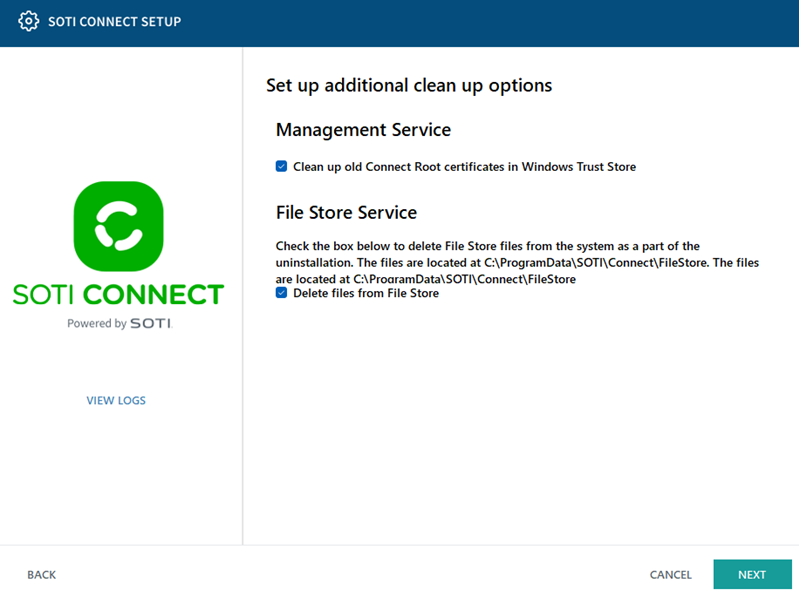Image resolution: width=799 pixels, height=596 pixels.
Task: Click the green SOTI Connect logo icon
Action: [x=119, y=226]
